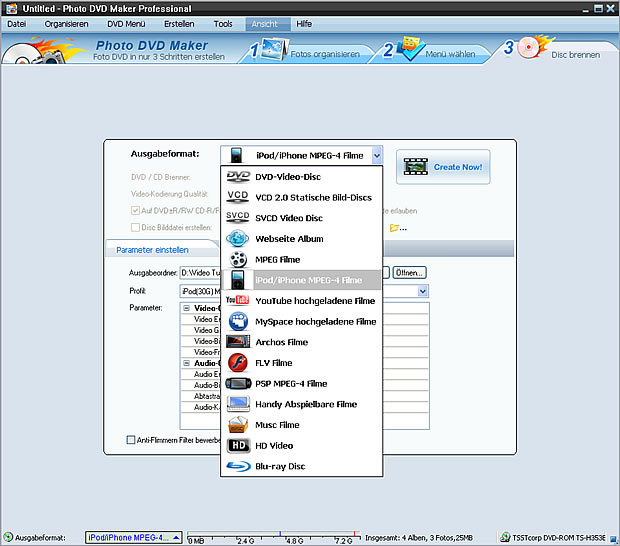Click the Ausgabeordner path field
The width and height of the screenshot is (620, 546).
(200, 273)
